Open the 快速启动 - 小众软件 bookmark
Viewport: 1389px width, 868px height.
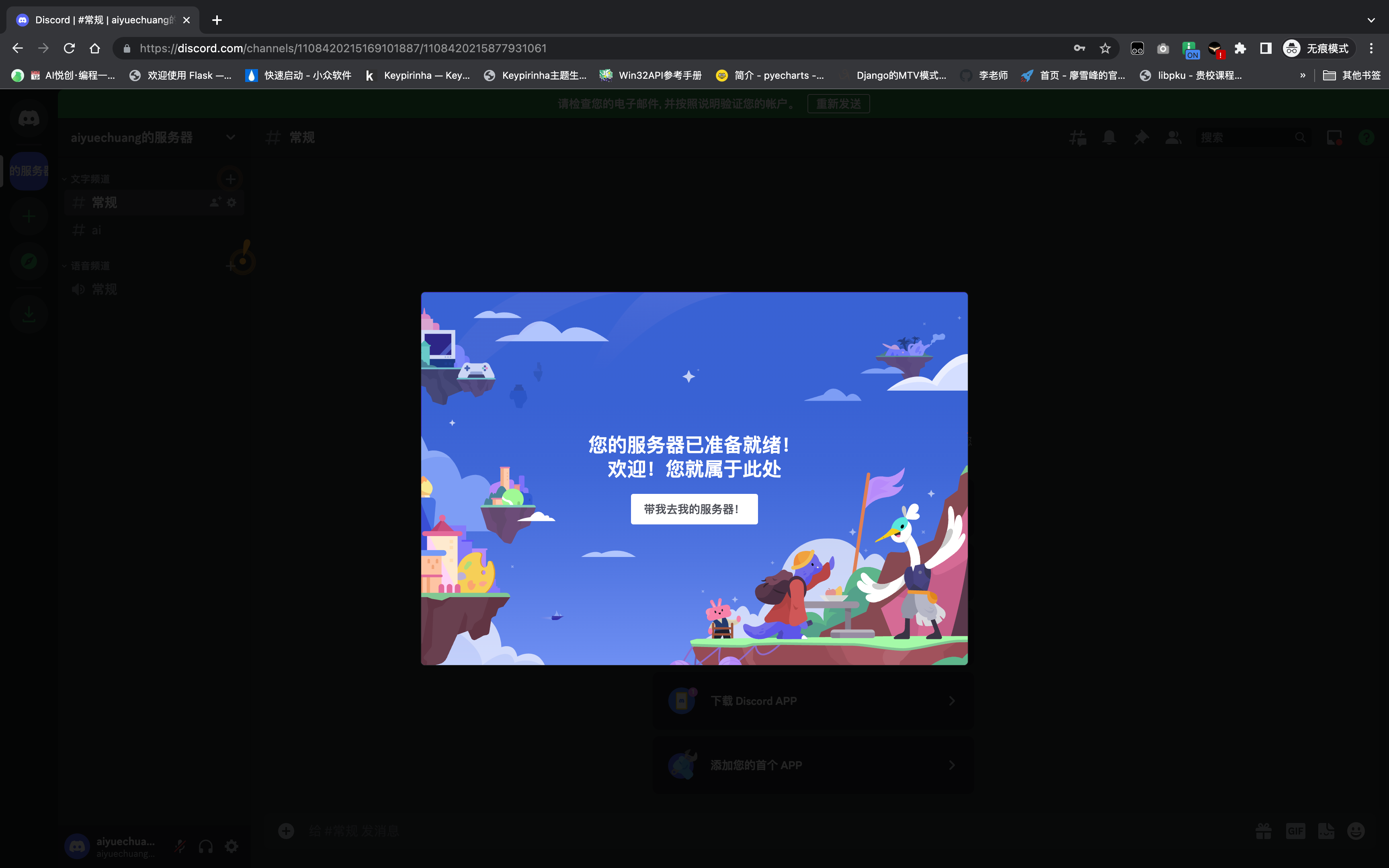pos(299,75)
